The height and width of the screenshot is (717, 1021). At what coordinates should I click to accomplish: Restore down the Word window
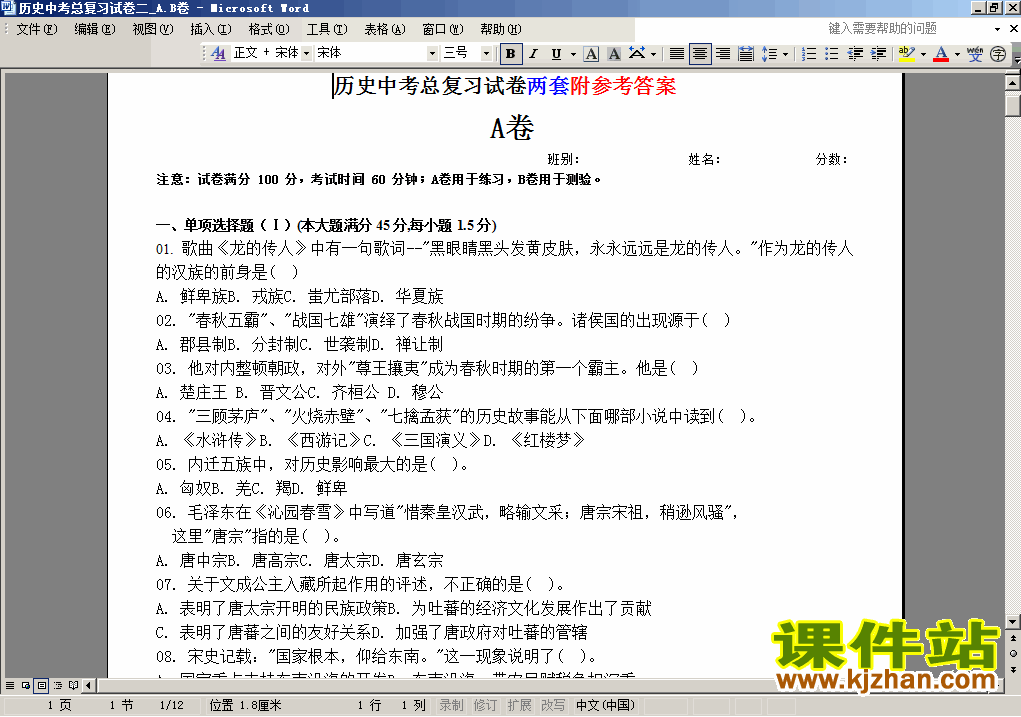tap(994, 8)
